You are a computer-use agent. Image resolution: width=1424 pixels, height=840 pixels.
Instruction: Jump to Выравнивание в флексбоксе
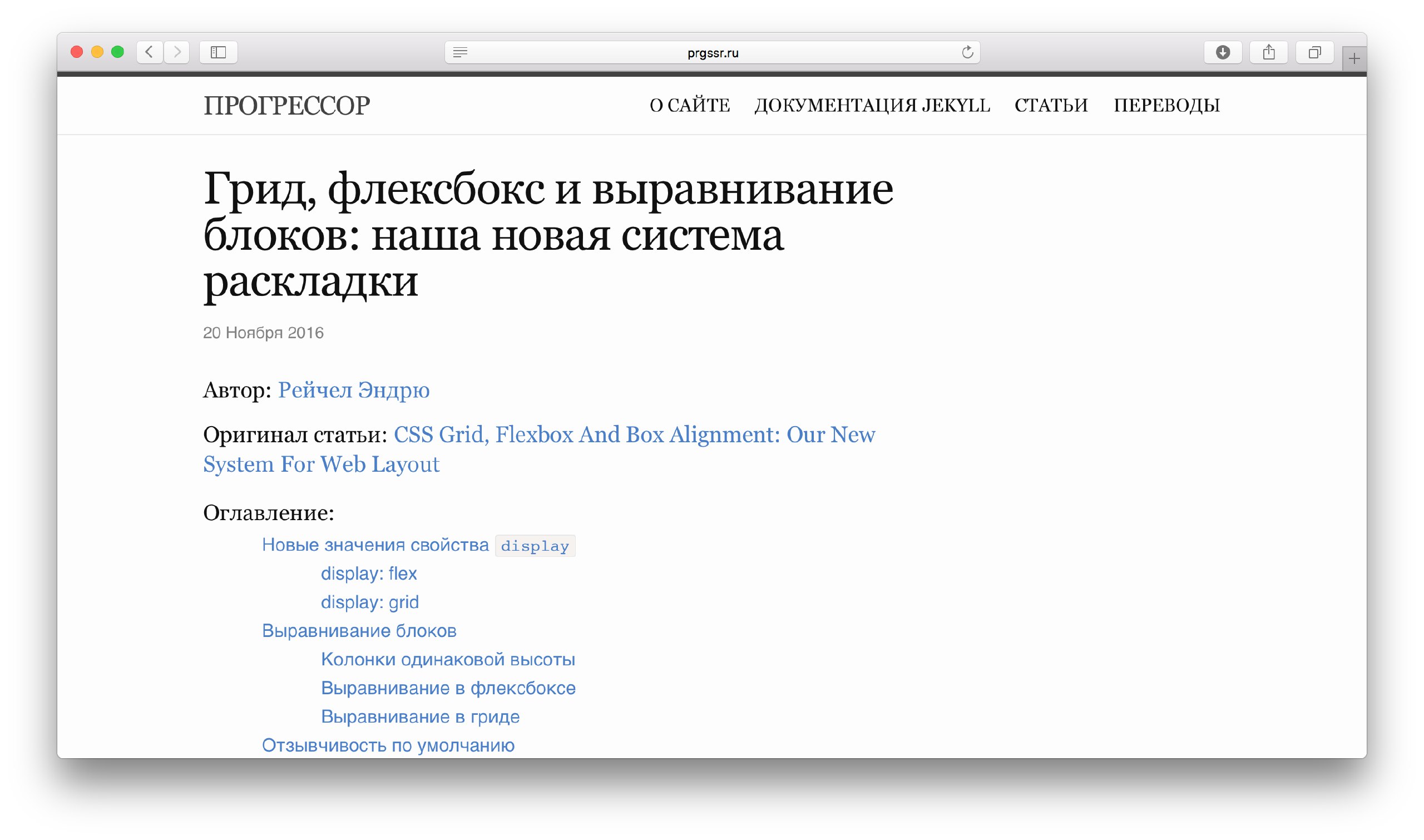click(x=448, y=688)
